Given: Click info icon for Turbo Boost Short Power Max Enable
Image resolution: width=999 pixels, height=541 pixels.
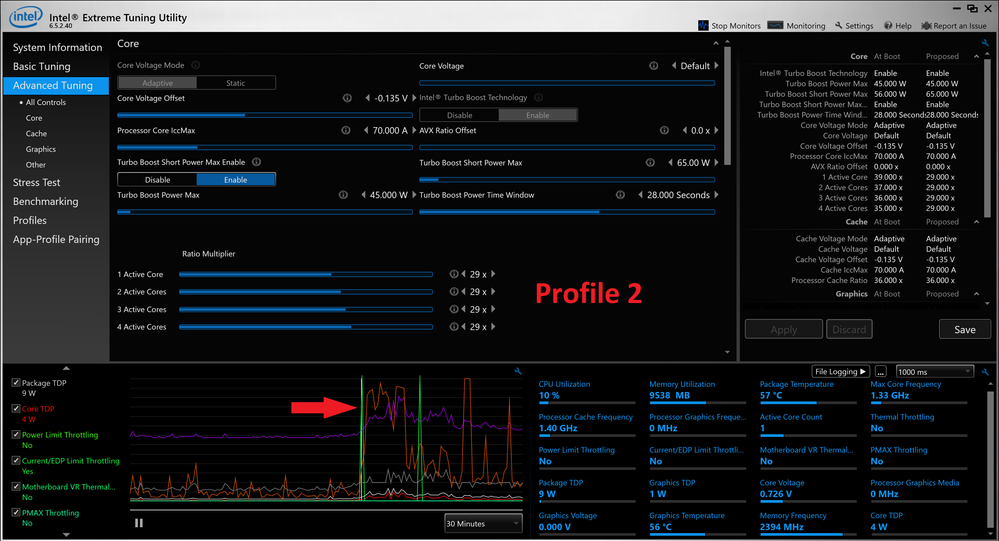Looking at the screenshot, I should (x=257, y=162).
